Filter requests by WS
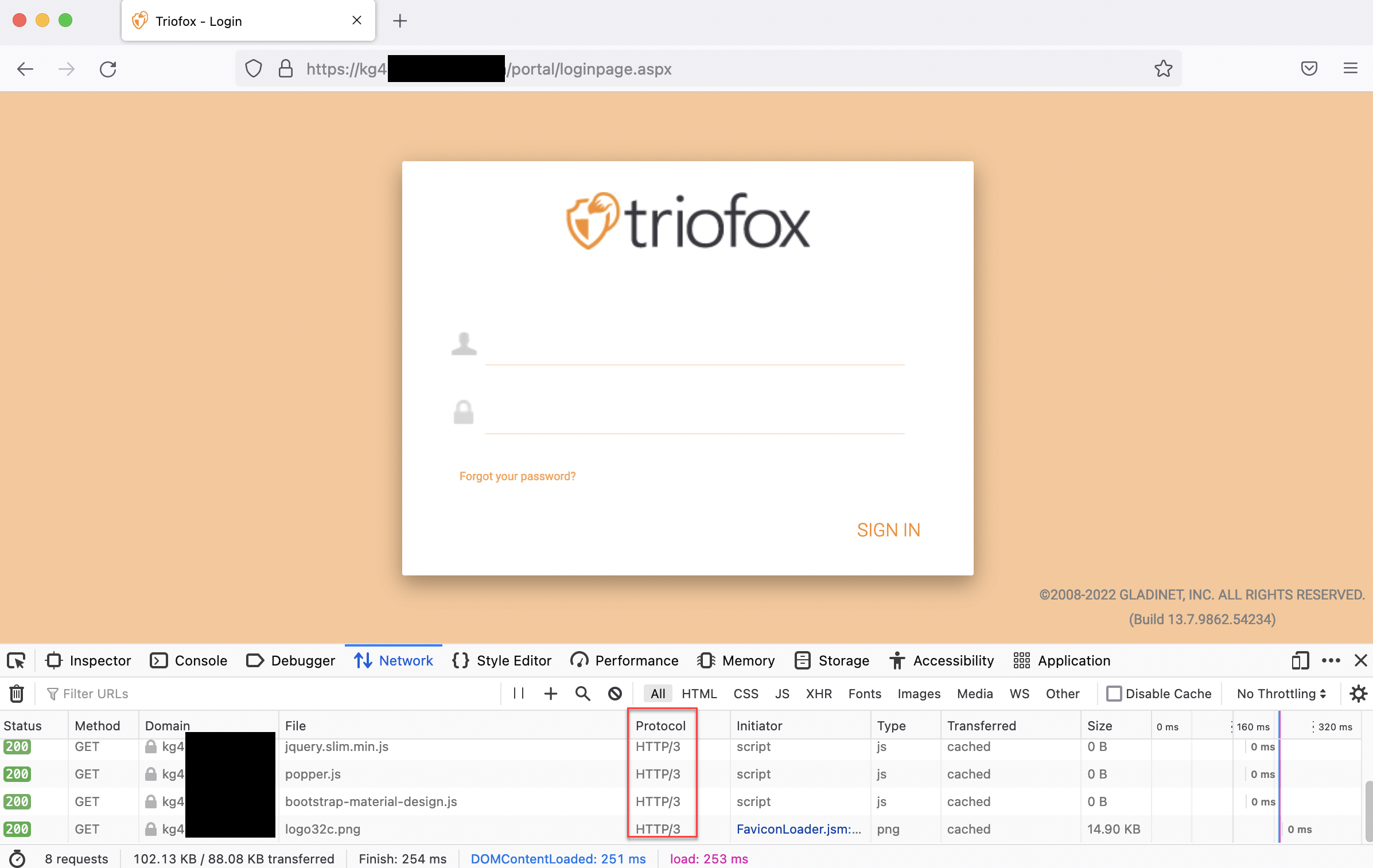Image resolution: width=1373 pixels, height=868 pixels. click(1019, 694)
